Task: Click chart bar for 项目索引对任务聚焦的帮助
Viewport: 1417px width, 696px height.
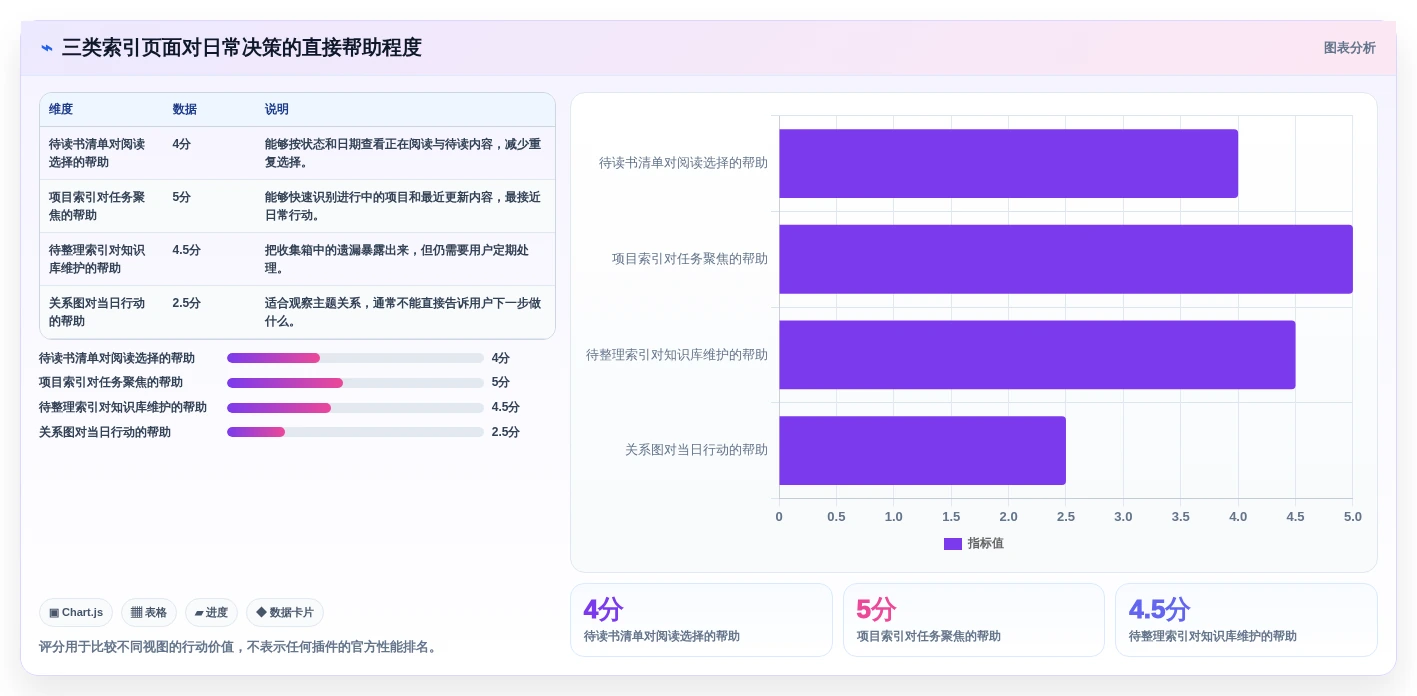Action: pyautogui.click(x=1066, y=259)
